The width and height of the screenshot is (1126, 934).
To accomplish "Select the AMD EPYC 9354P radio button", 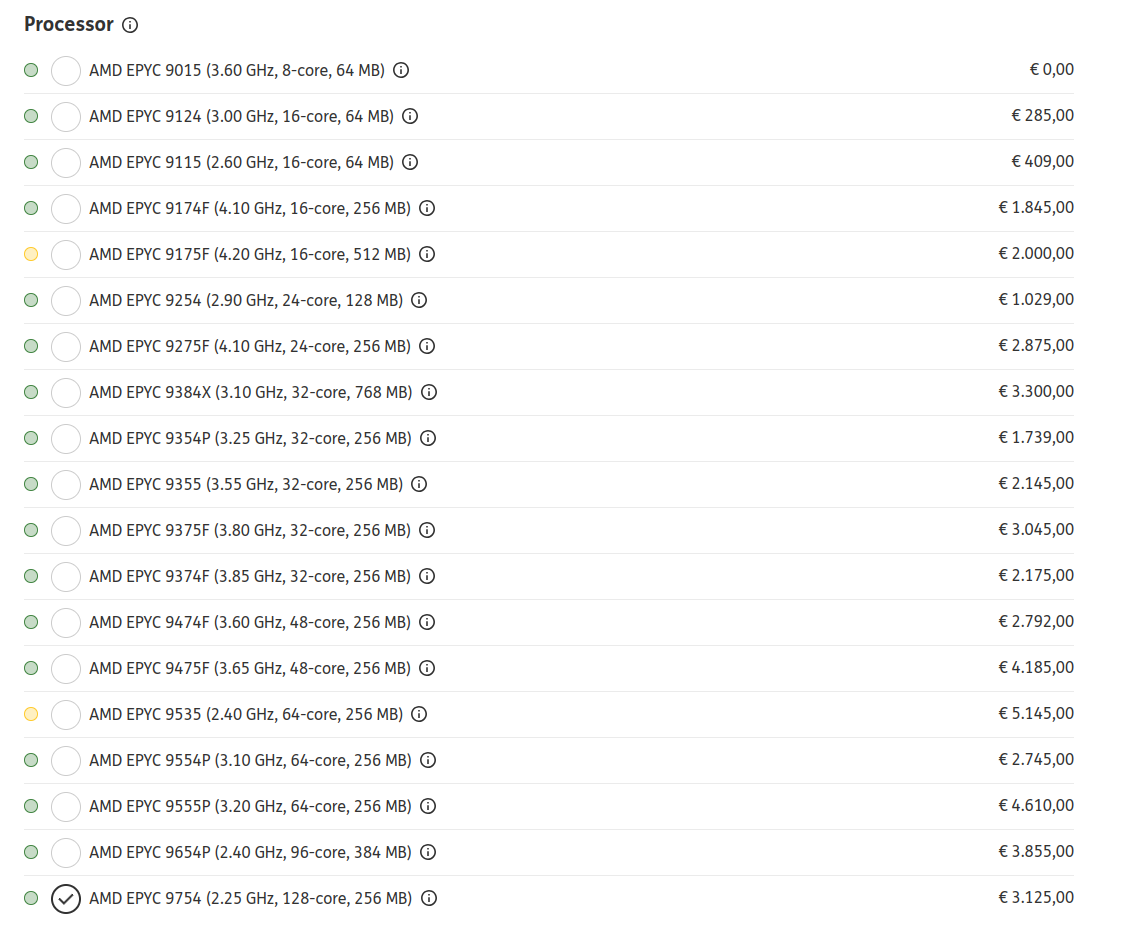I will pos(65,438).
